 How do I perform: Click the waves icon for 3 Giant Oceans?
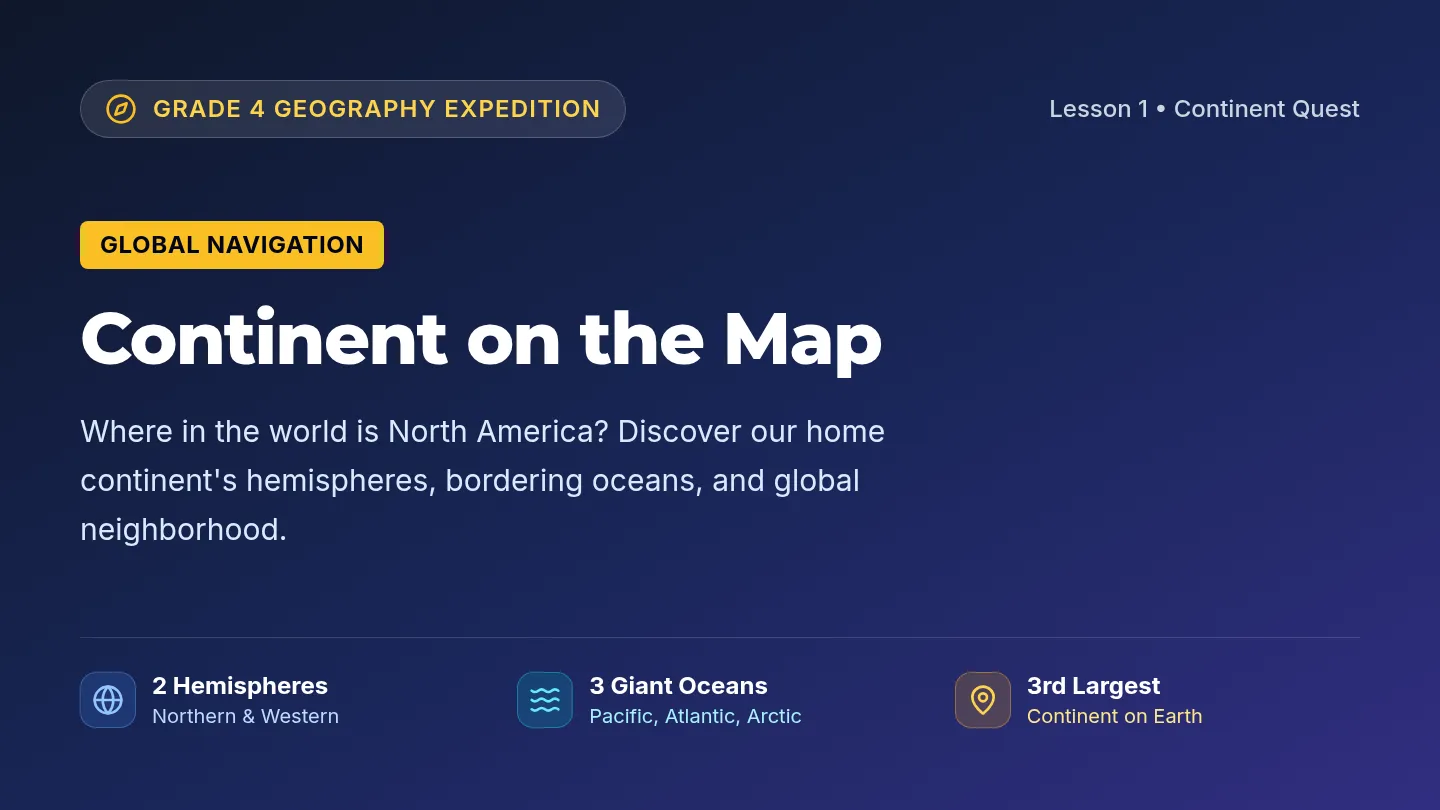[545, 700]
